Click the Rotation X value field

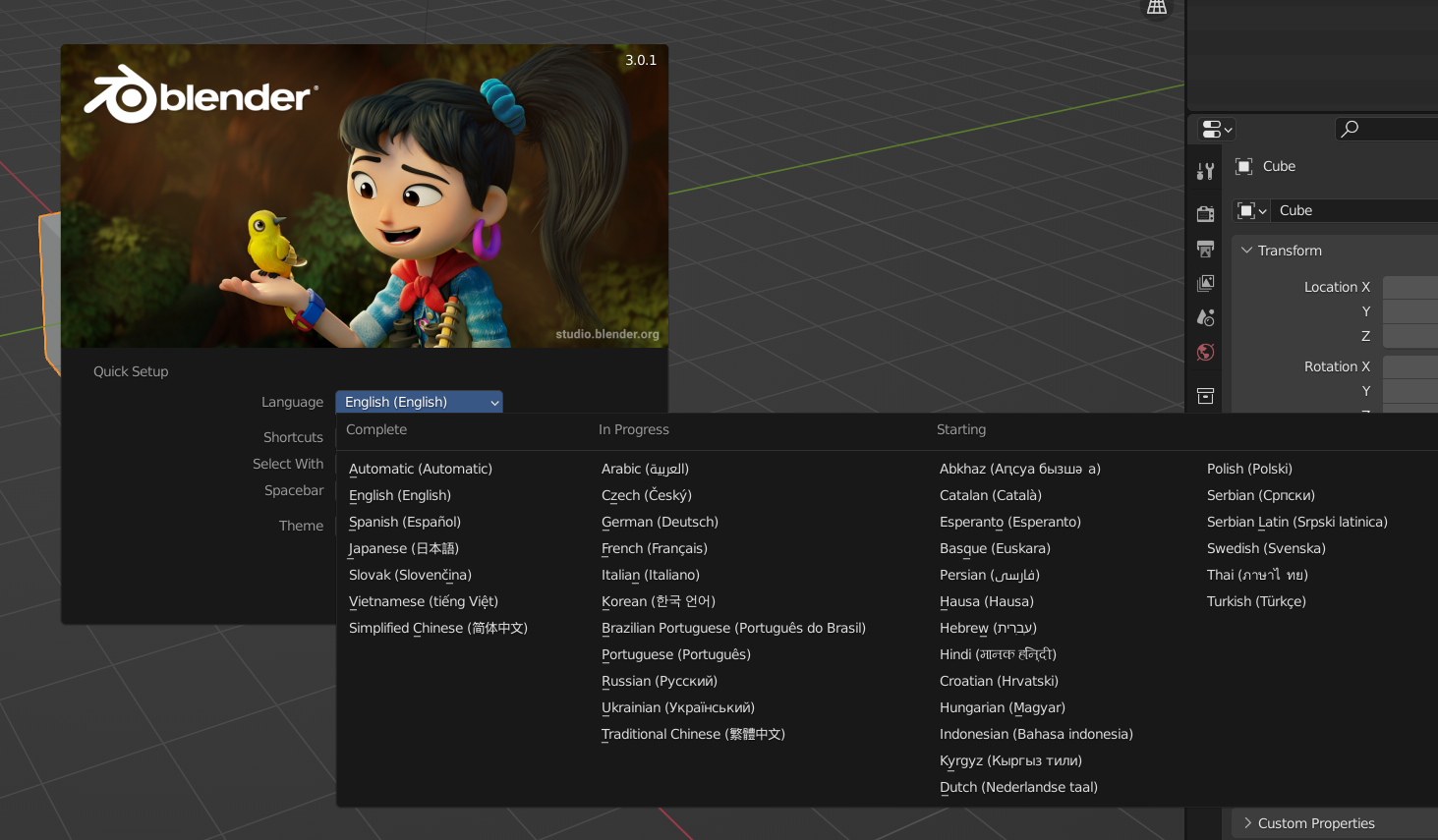pyautogui.click(x=1410, y=366)
